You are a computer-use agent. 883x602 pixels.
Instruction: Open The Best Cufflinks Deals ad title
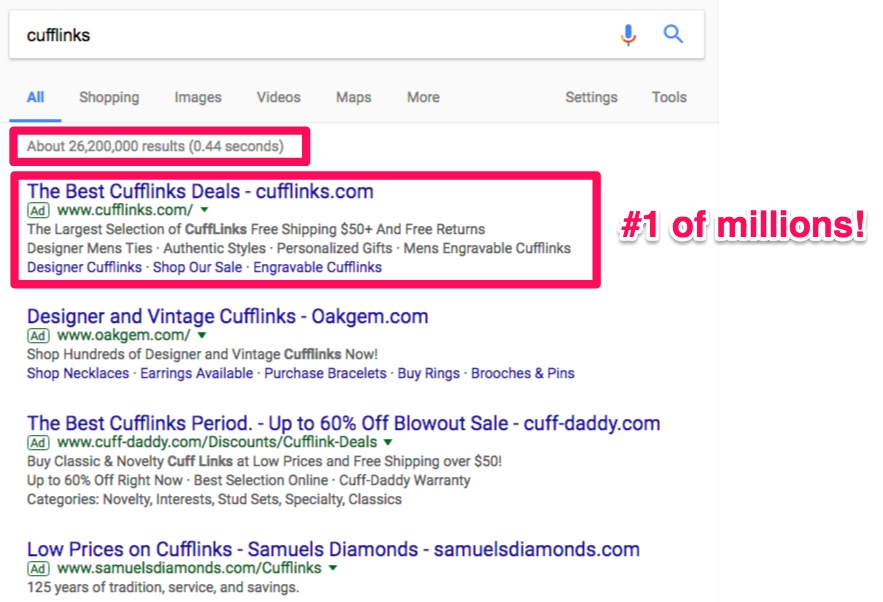click(x=200, y=191)
